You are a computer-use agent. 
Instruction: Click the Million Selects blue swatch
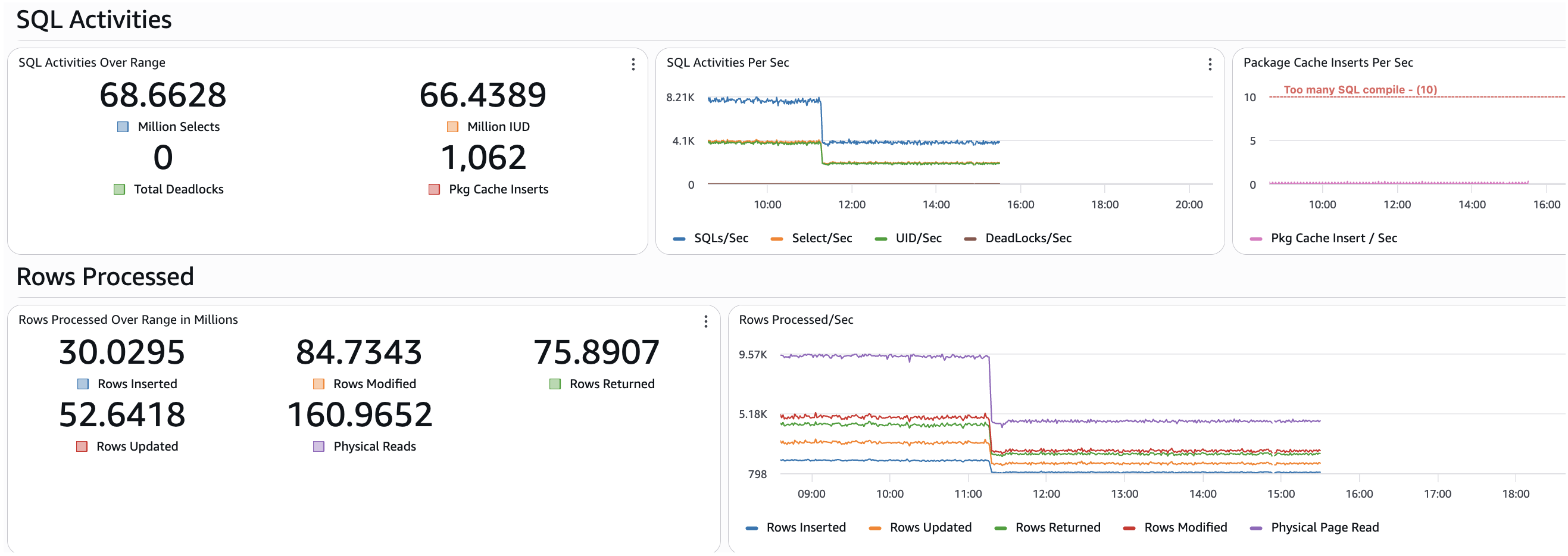coord(123,127)
